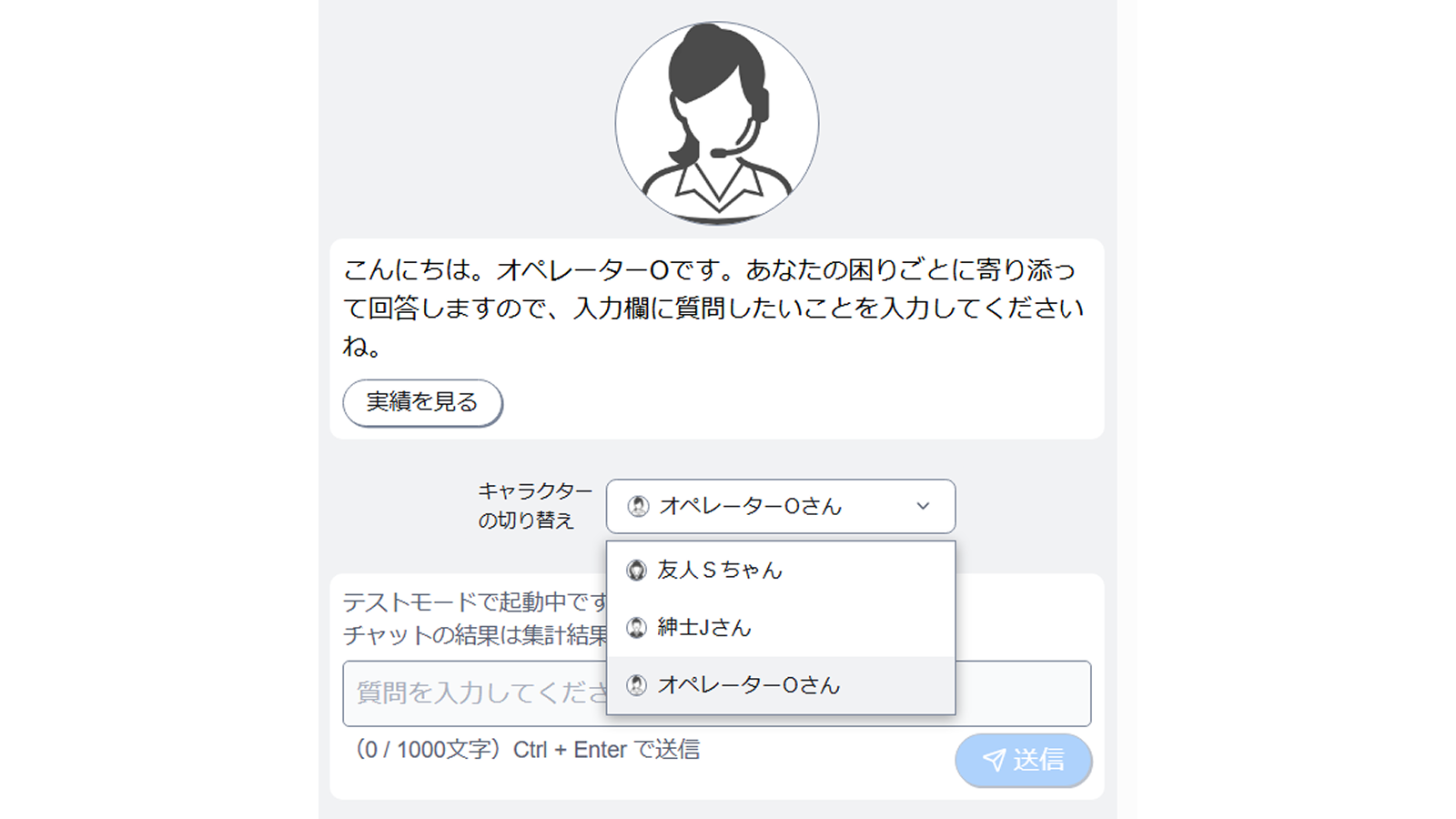The width and height of the screenshot is (1456, 819).
Task: Click the avatar icon beside 友人Sちゃん
Action: point(637,571)
